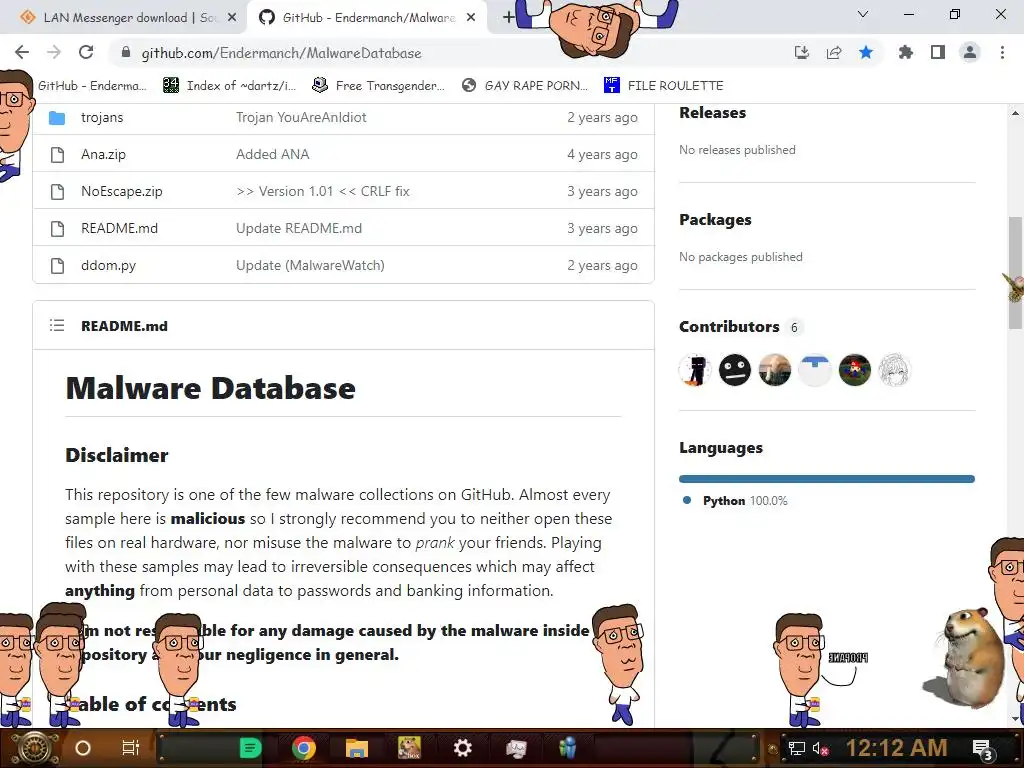Click the install/download page icon in address bar
Image resolution: width=1024 pixels, height=768 pixels.
pyautogui.click(x=802, y=52)
